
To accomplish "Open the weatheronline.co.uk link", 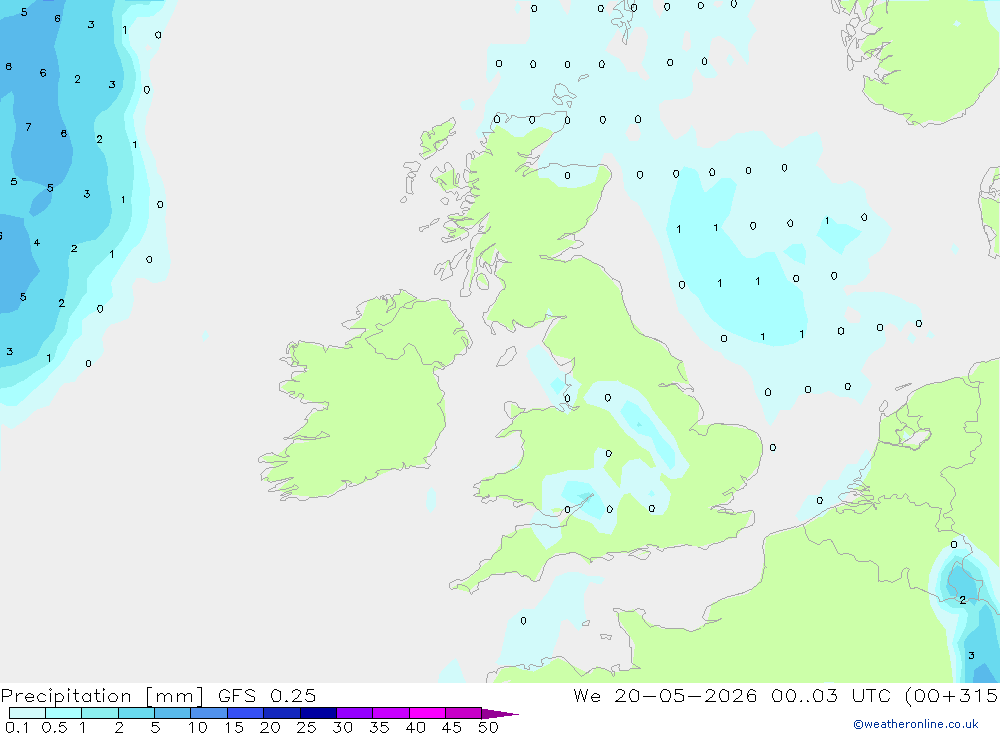I will (916, 724).
